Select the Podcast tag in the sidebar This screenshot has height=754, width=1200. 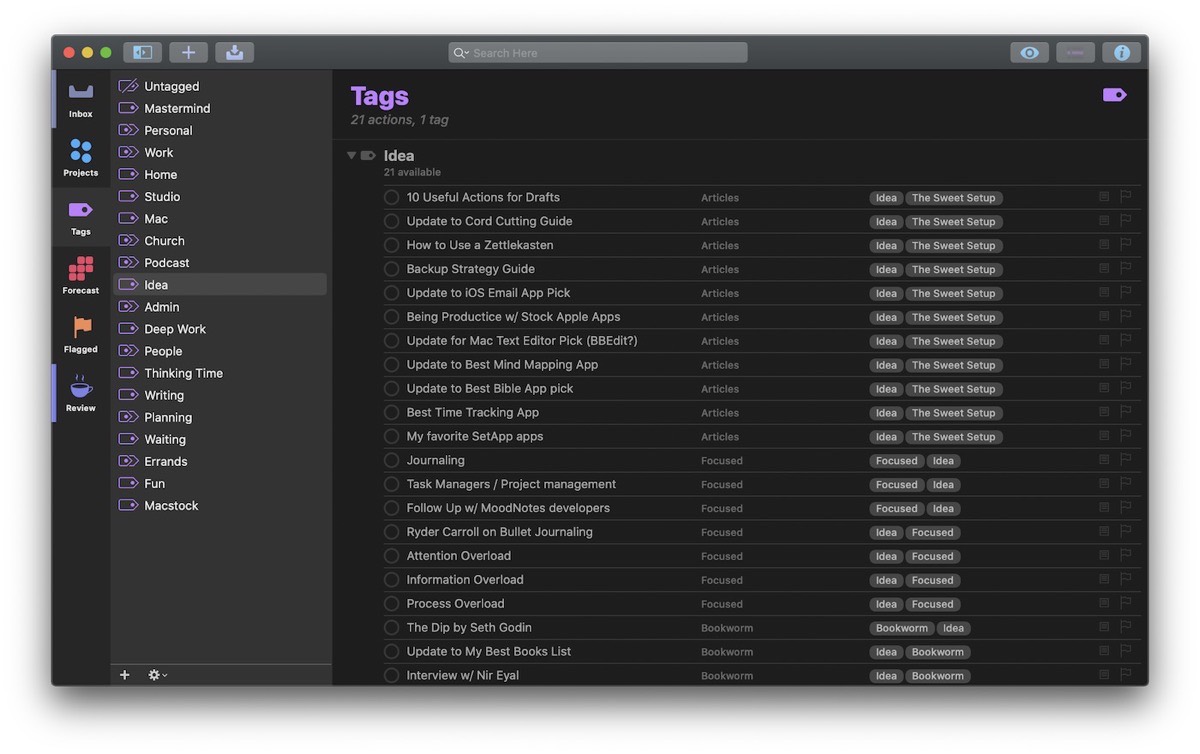(220, 262)
